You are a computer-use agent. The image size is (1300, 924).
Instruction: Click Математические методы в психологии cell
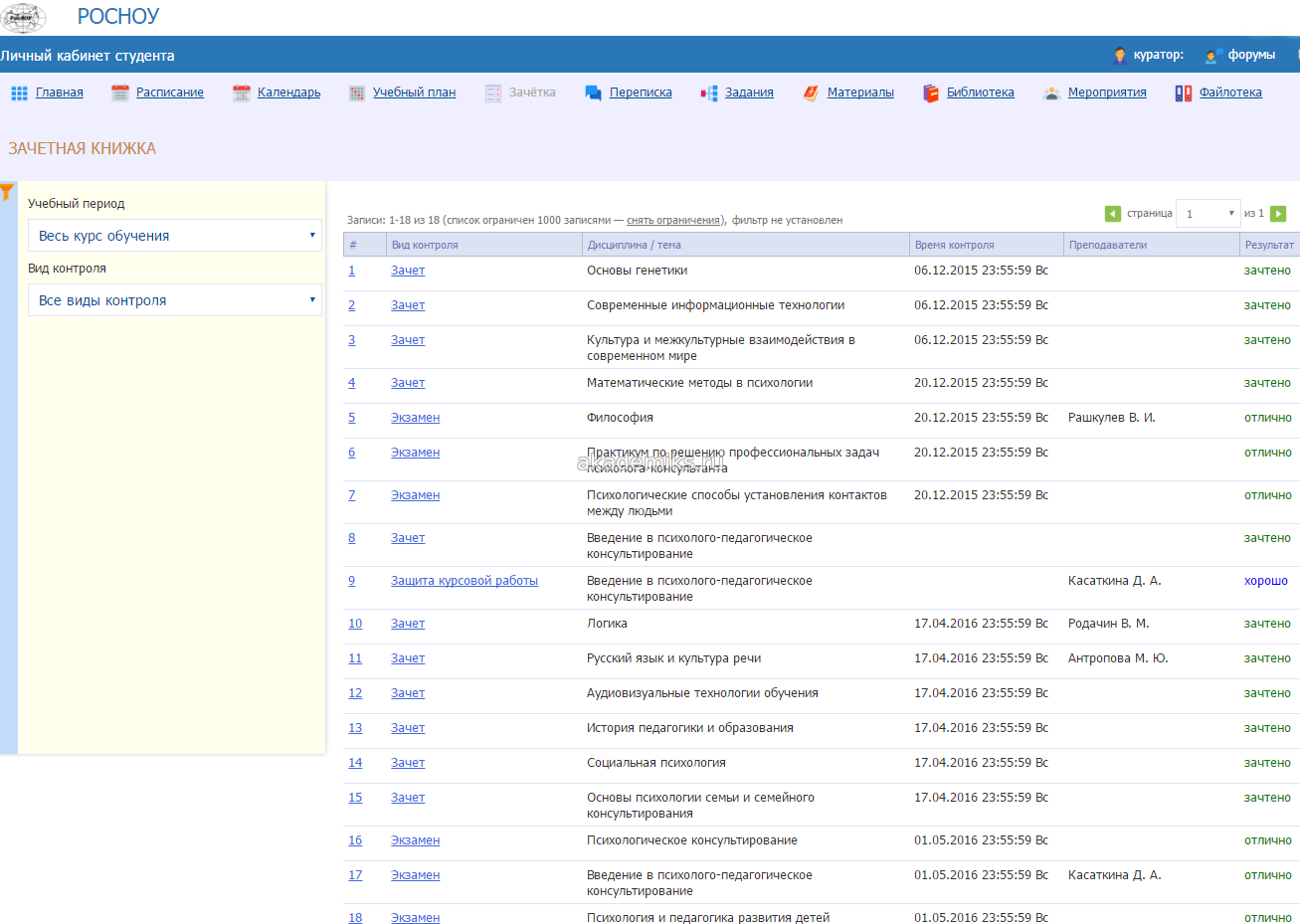tap(699, 383)
